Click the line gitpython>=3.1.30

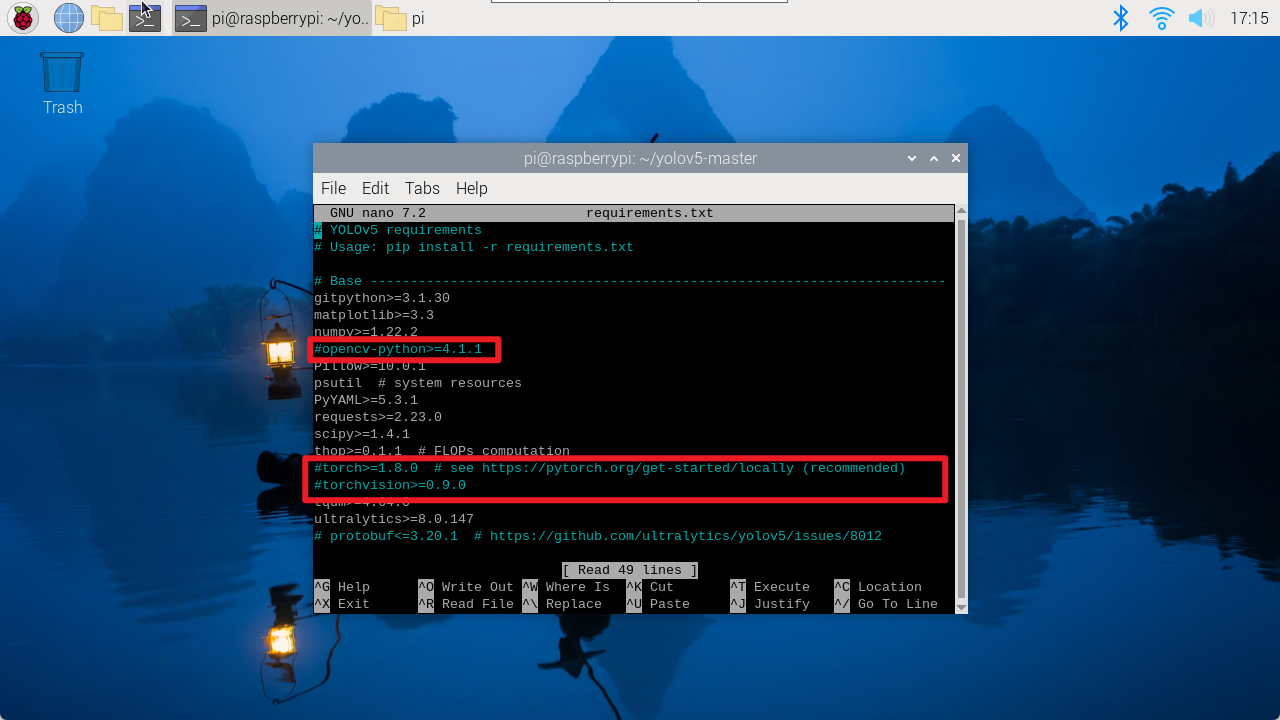[382, 298]
